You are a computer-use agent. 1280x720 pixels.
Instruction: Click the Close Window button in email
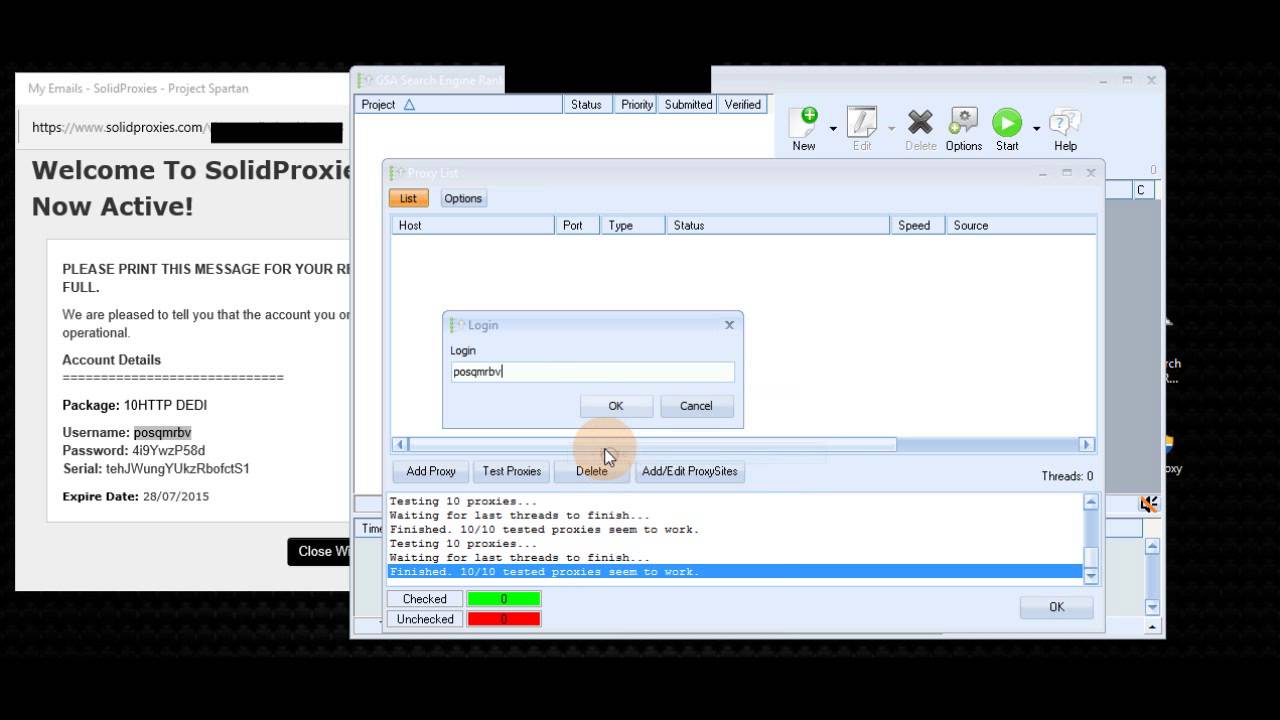tap(320, 551)
